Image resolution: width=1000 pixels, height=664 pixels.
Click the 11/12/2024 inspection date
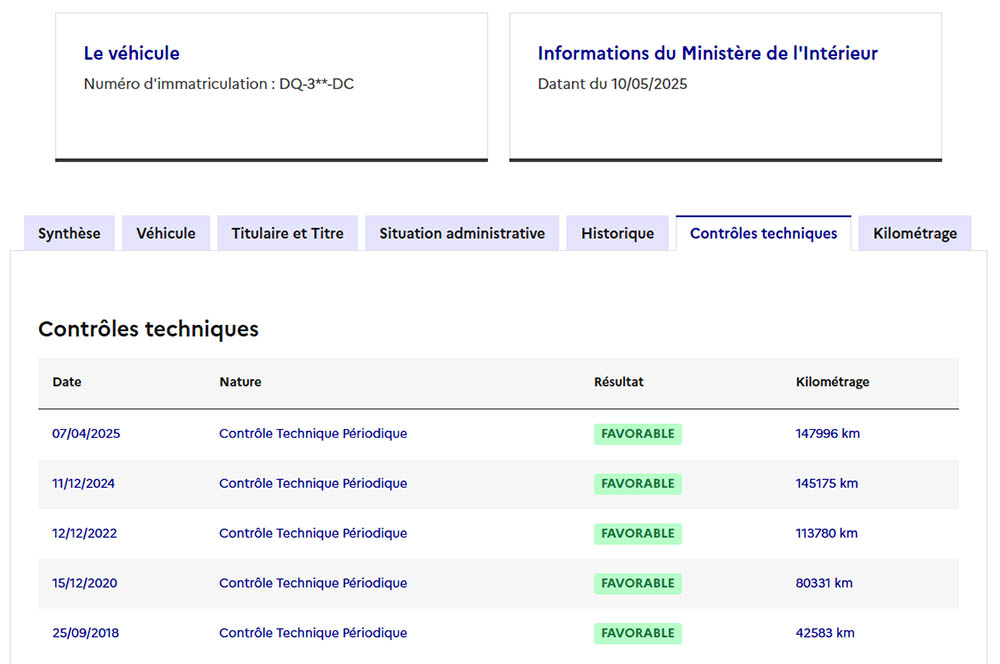pyautogui.click(x=83, y=484)
